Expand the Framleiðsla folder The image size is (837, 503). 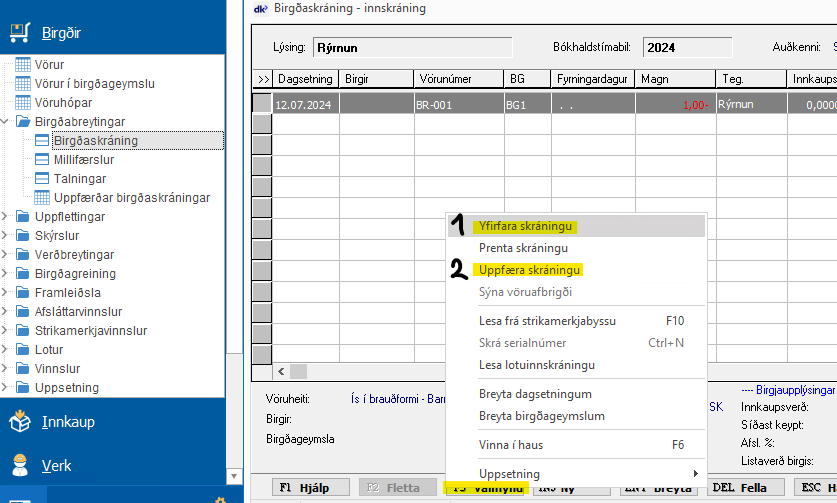click(x=8, y=293)
